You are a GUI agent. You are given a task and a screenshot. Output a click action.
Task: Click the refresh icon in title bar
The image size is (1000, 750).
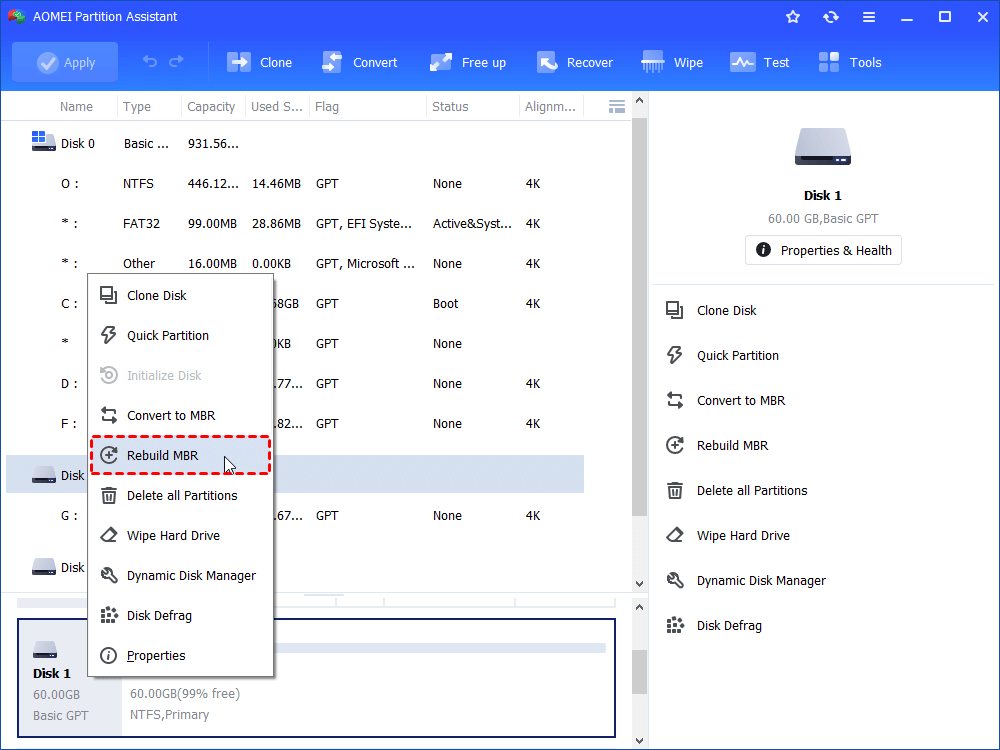830,17
